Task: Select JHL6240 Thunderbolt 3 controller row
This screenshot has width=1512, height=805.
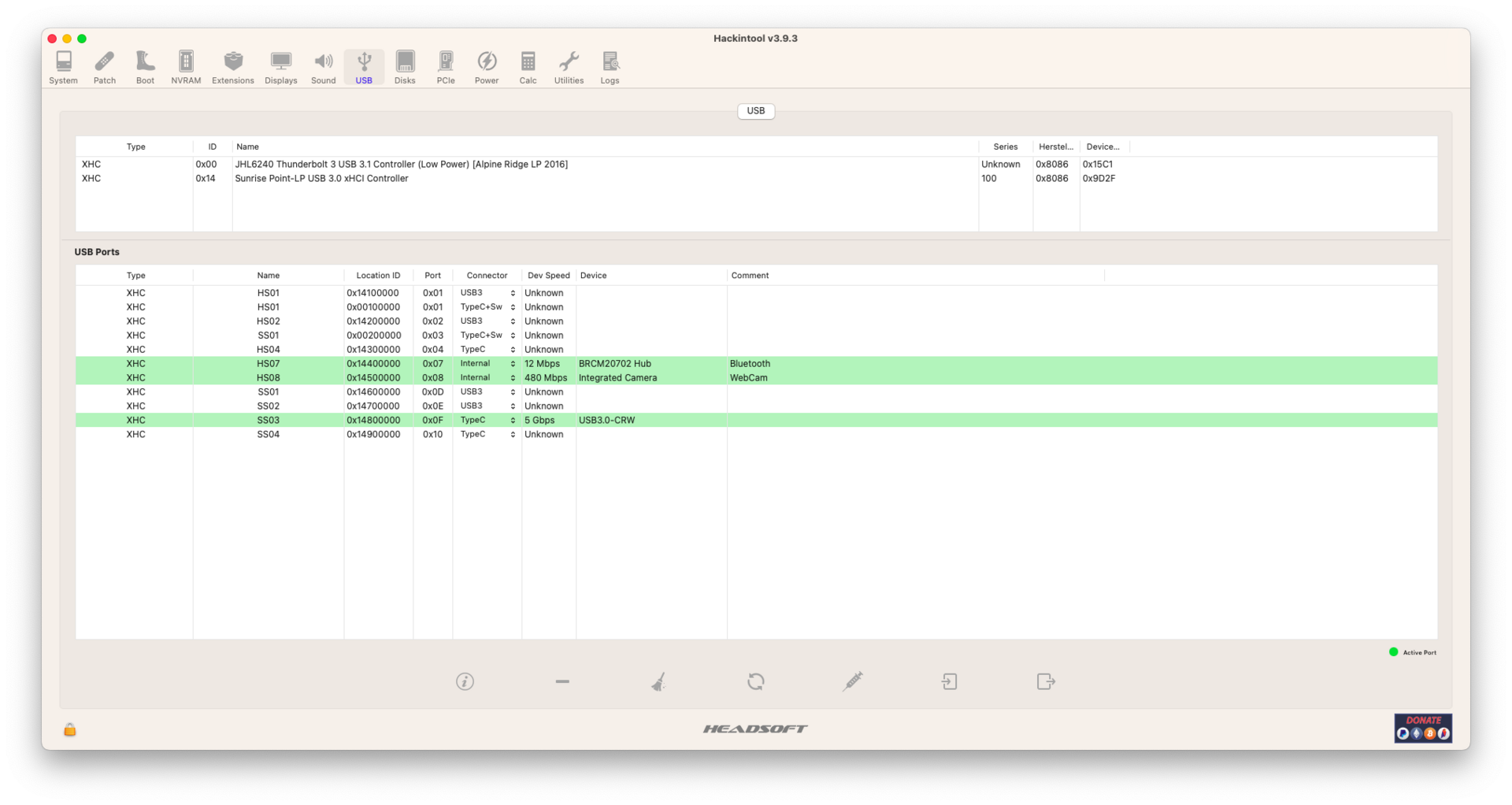Action: 756,165
